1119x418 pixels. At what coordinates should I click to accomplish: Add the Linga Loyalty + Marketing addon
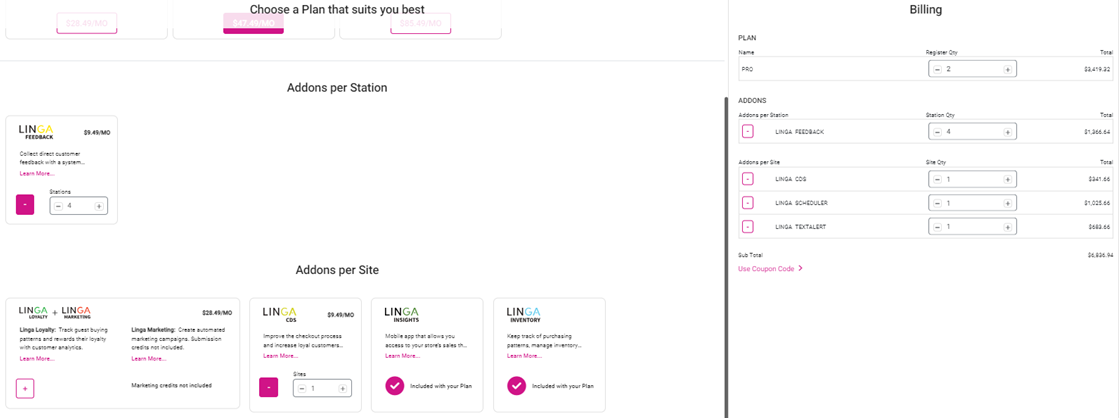click(26, 387)
